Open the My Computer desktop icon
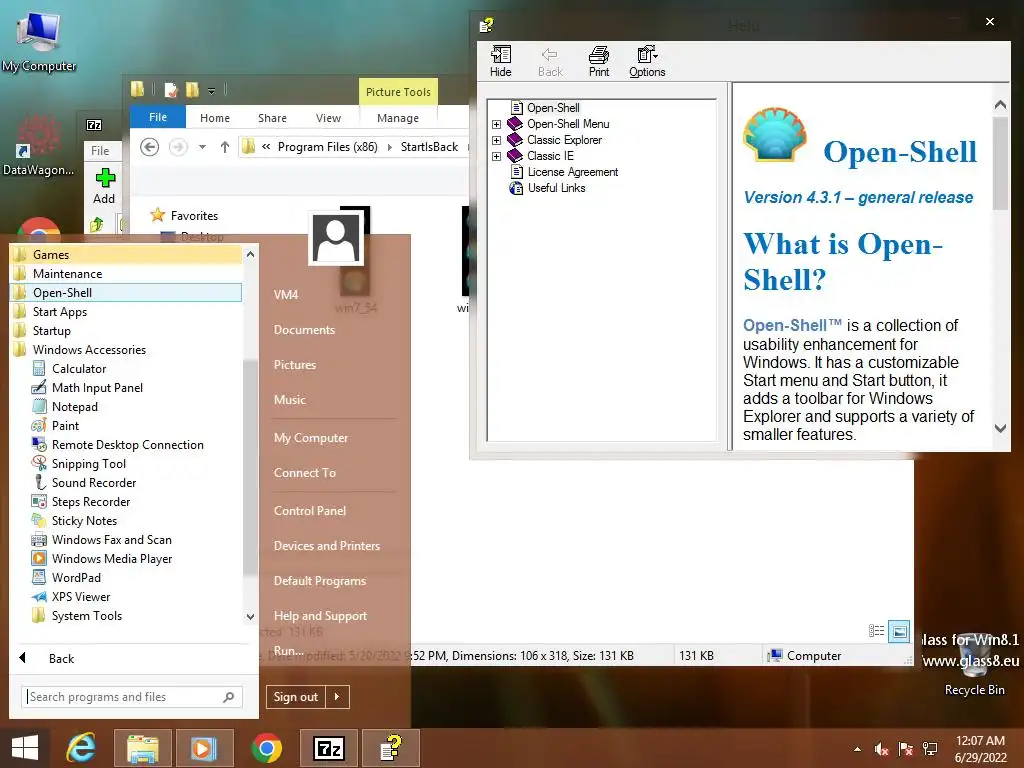This screenshot has width=1024, height=768. (39, 40)
